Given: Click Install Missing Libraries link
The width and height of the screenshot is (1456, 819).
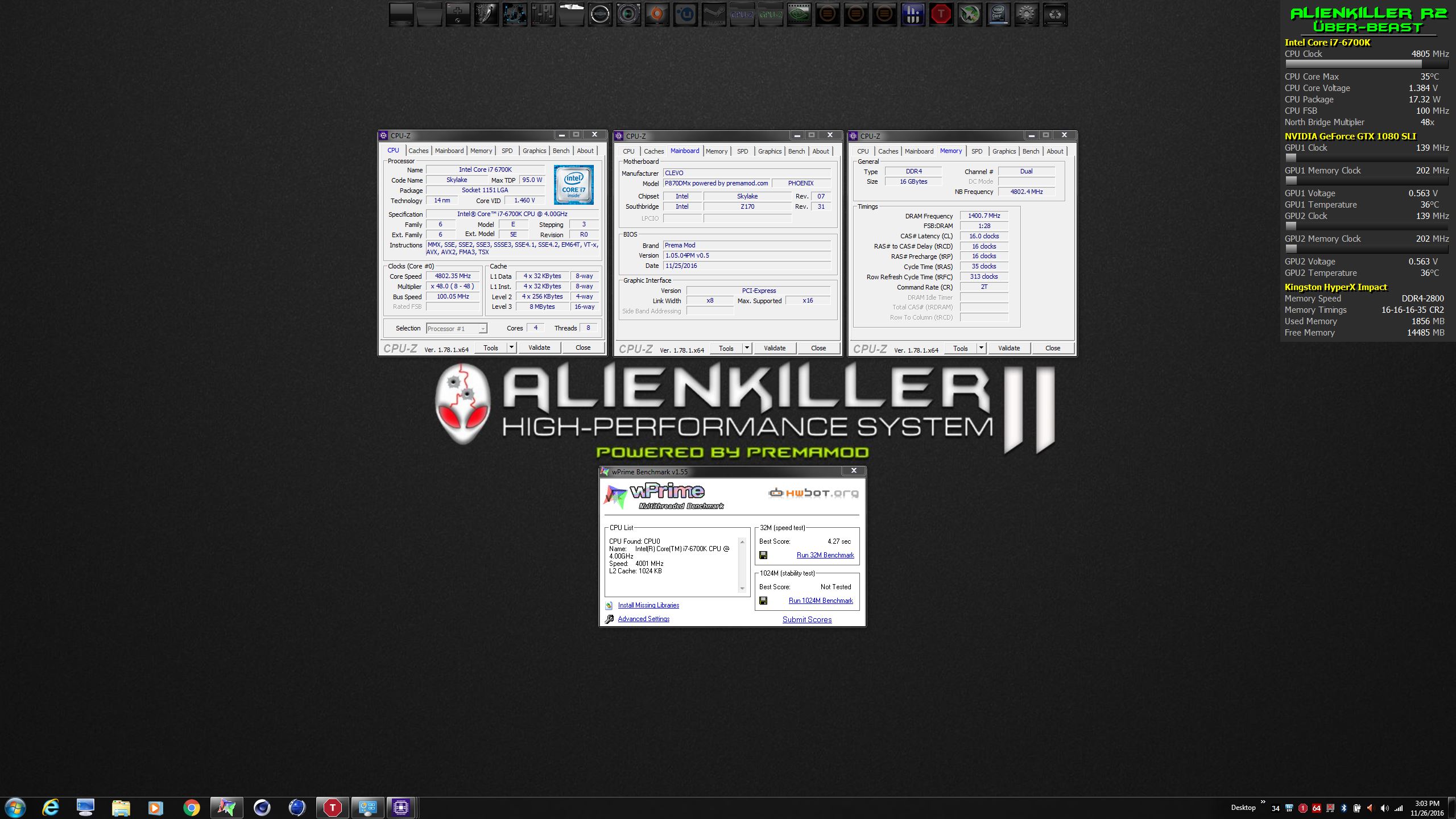Looking at the screenshot, I should (x=648, y=605).
